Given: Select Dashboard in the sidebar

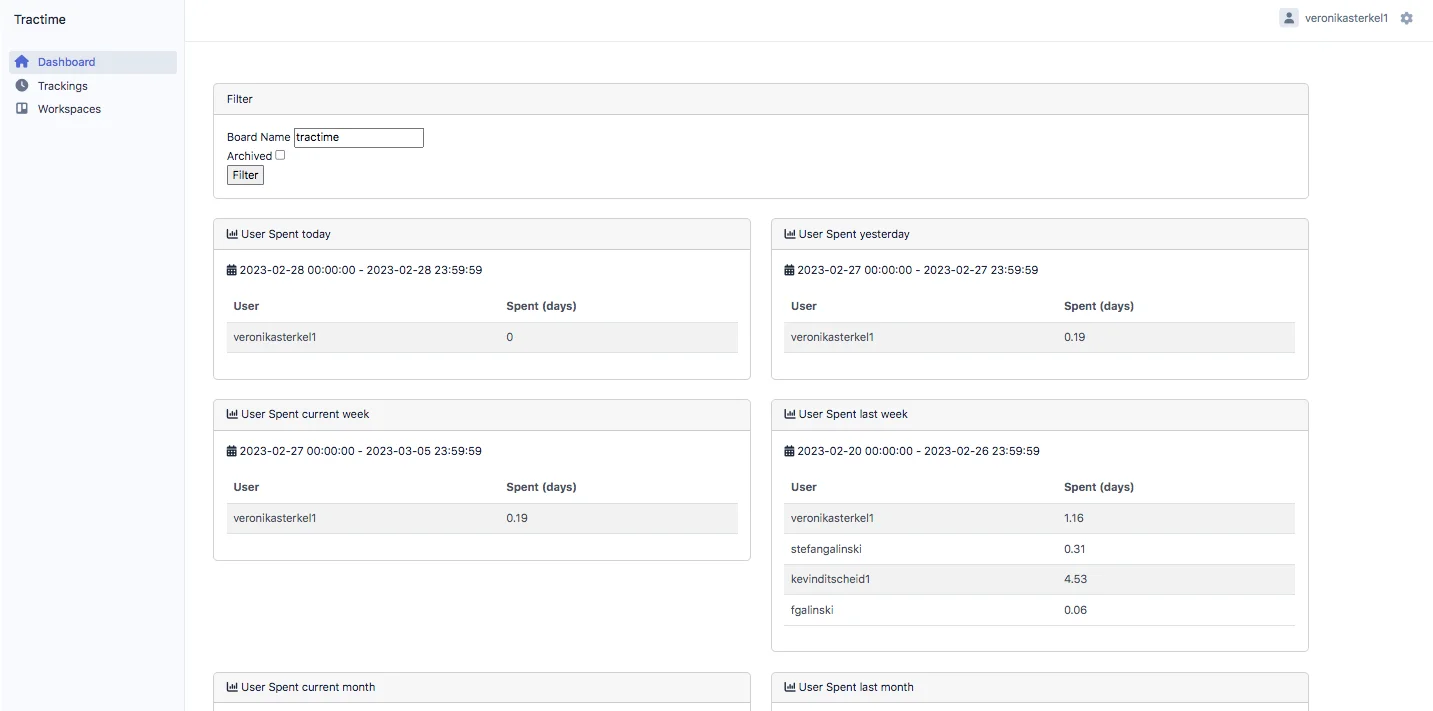Looking at the screenshot, I should point(66,61).
